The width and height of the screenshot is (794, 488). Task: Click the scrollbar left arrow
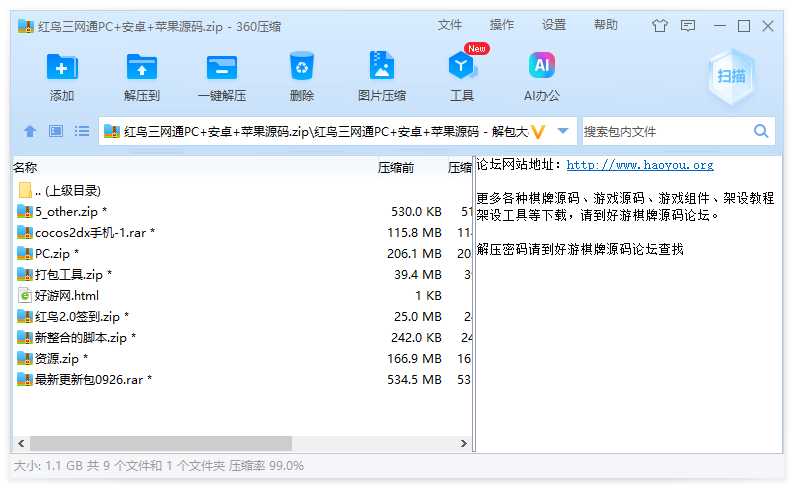pos(21,443)
